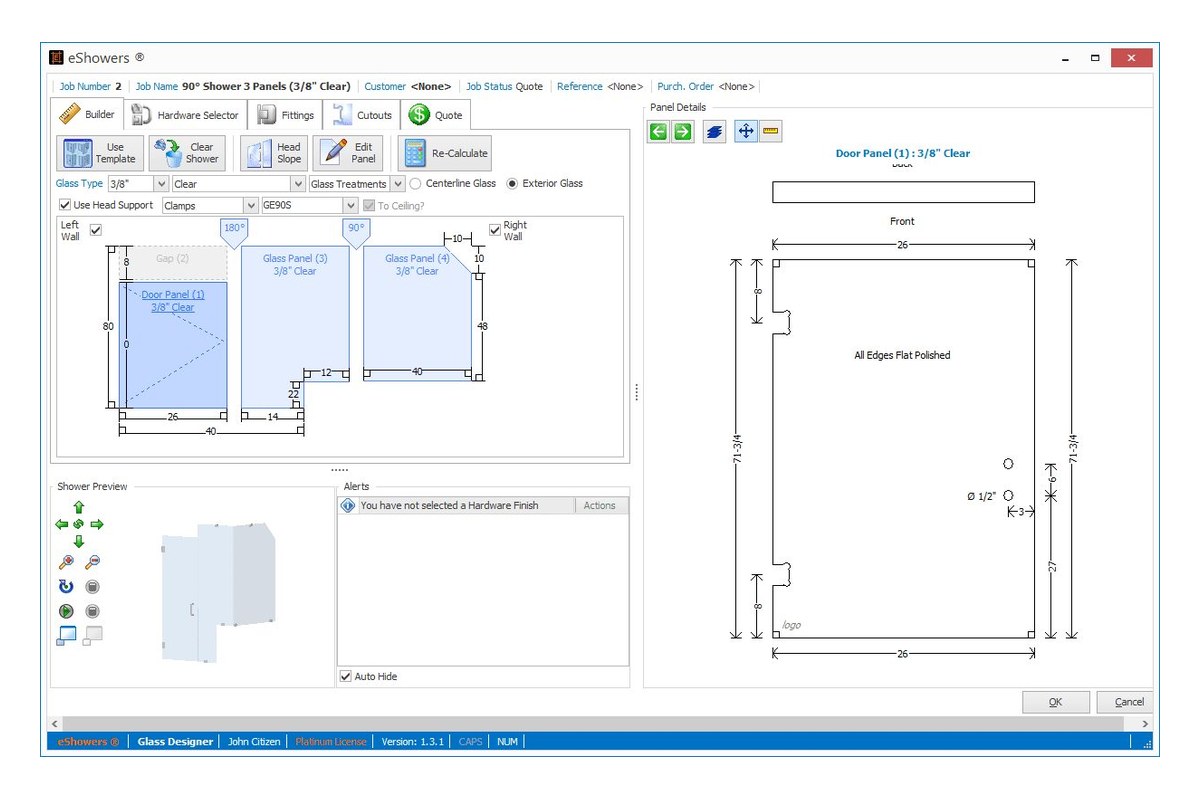Click the blue layers icon in Panel Details
The height and width of the screenshot is (800, 1200).
click(x=714, y=132)
